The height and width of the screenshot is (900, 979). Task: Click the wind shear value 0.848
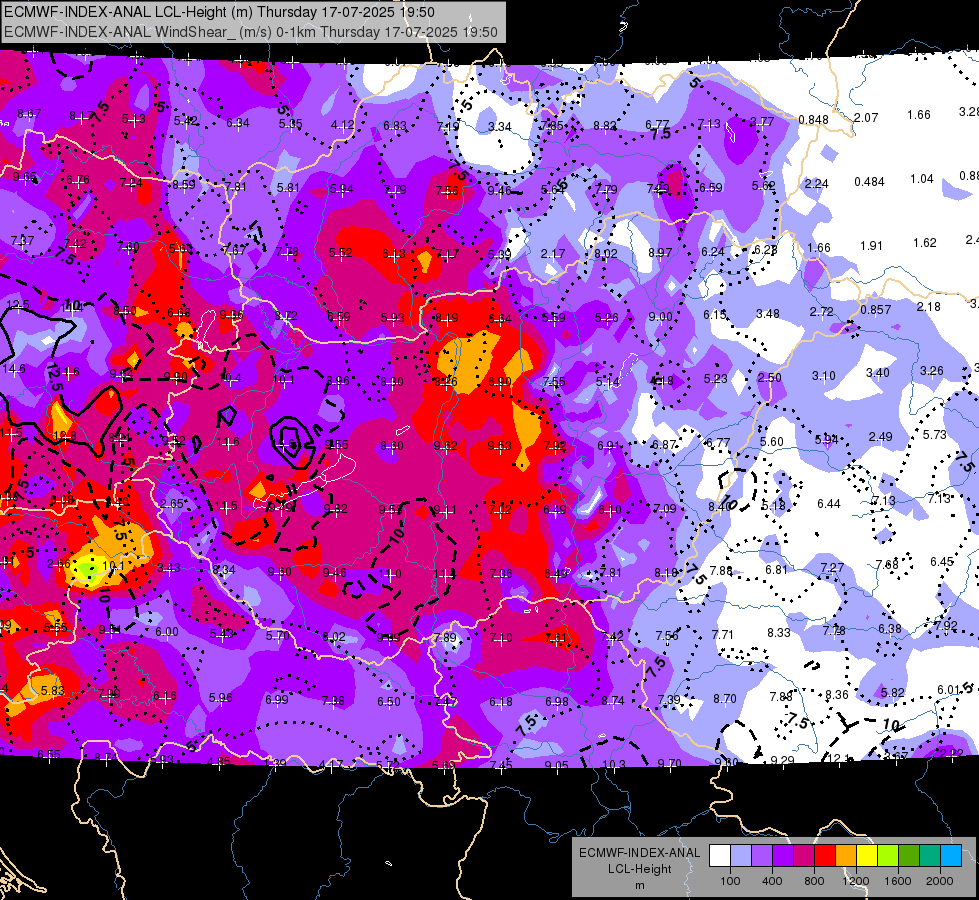pyautogui.click(x=814, y=120)
